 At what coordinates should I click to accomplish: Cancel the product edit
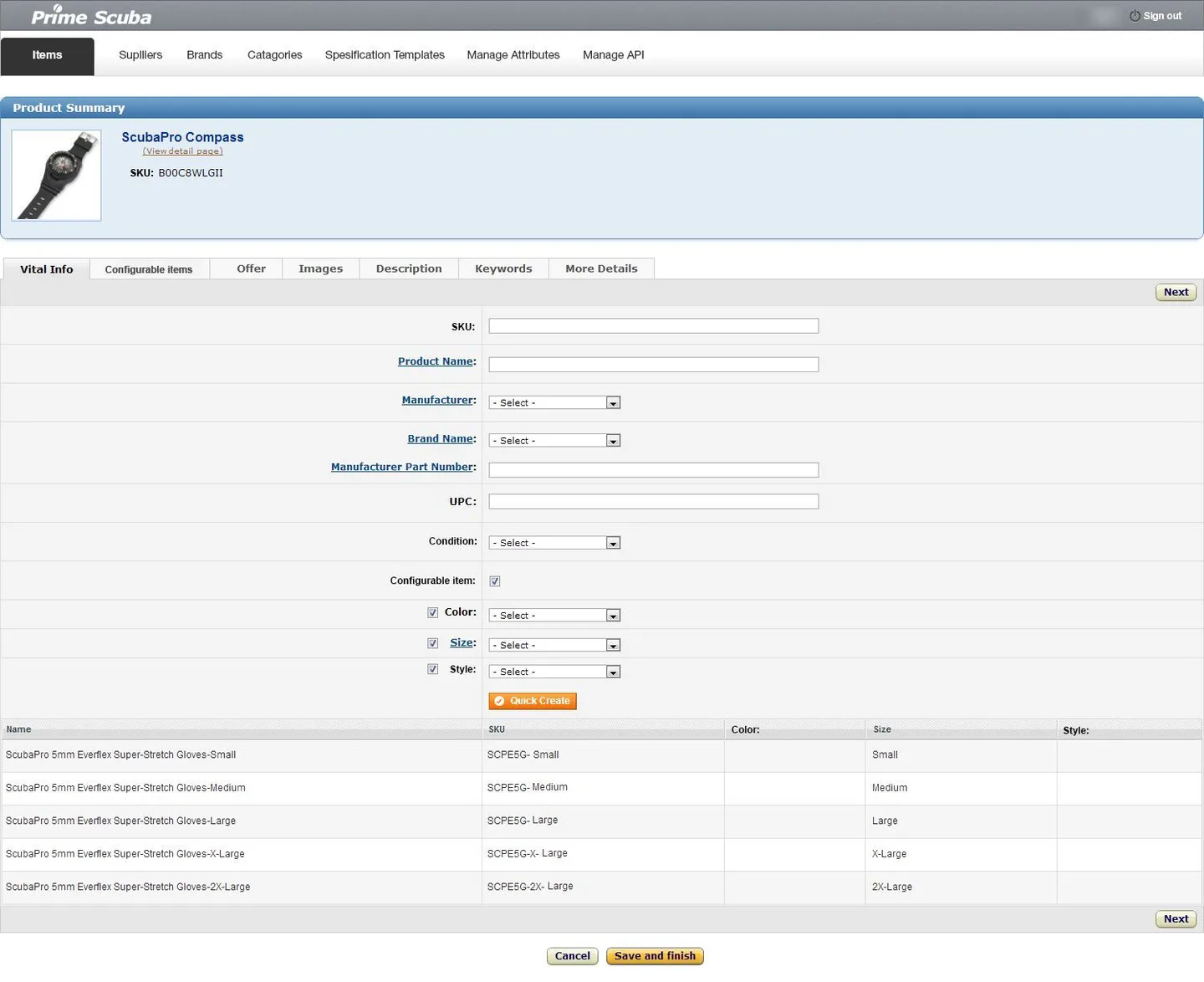coord(573,956)
